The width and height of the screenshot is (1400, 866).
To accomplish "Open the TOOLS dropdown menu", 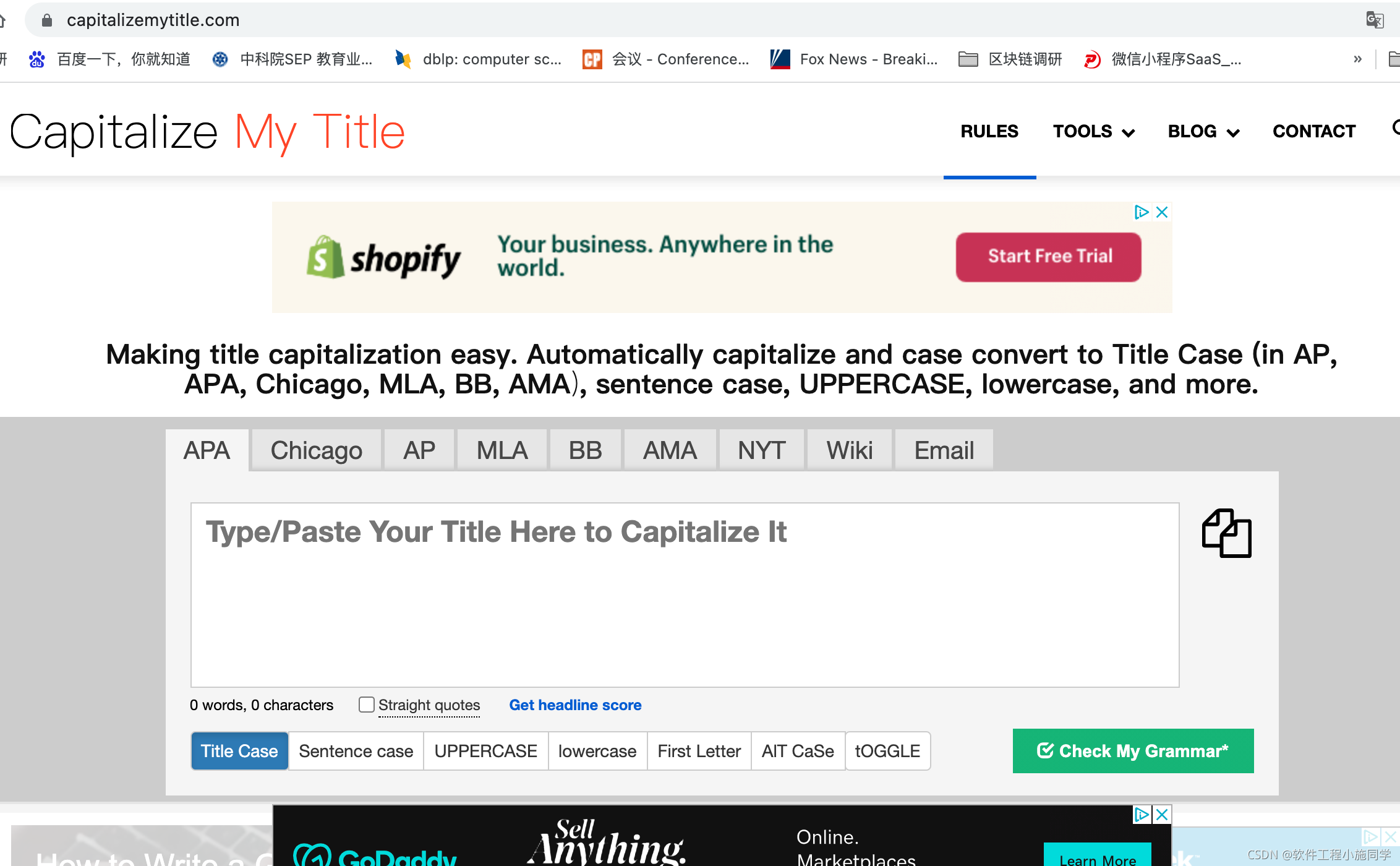I will [x=1093, y=131].
